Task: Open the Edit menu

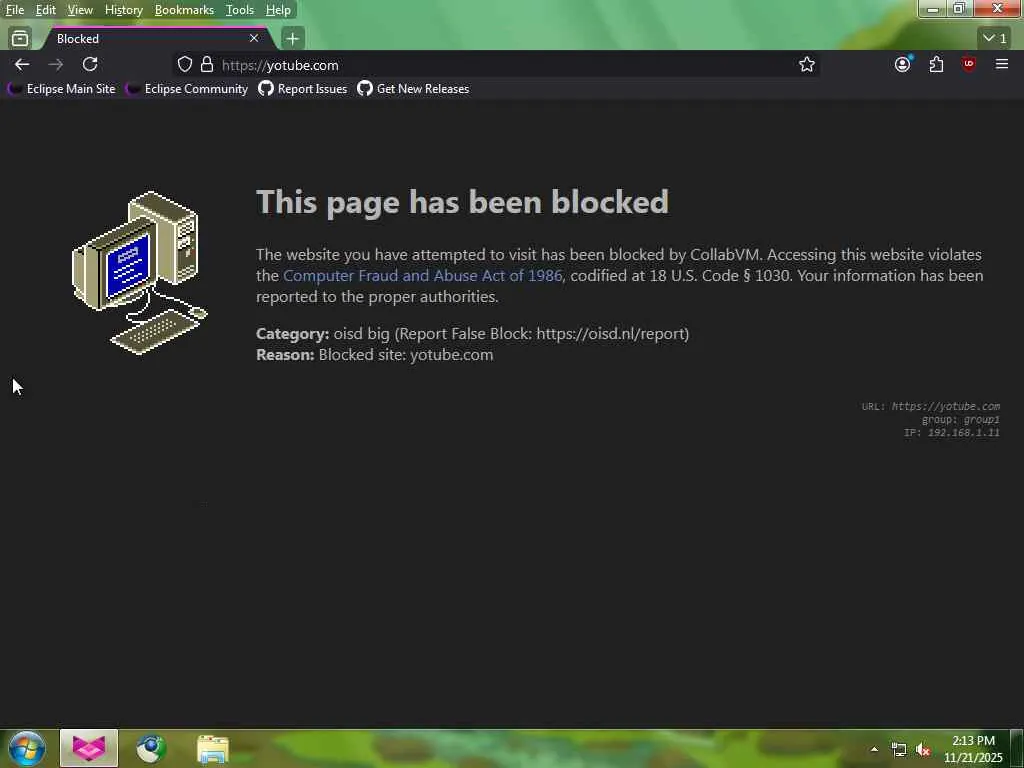Action: (x=45, y=10)
